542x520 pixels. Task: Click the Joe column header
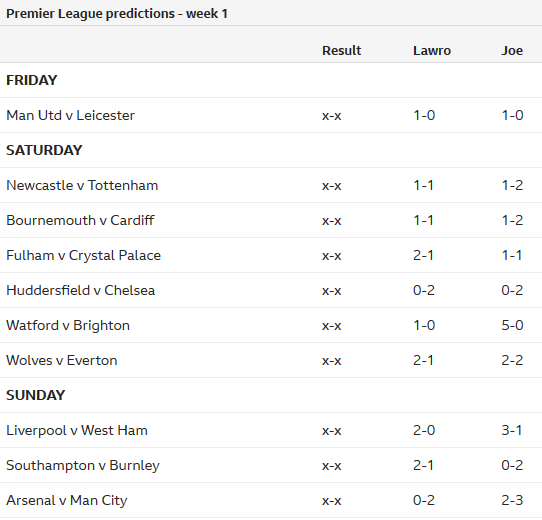click(512, 50)
